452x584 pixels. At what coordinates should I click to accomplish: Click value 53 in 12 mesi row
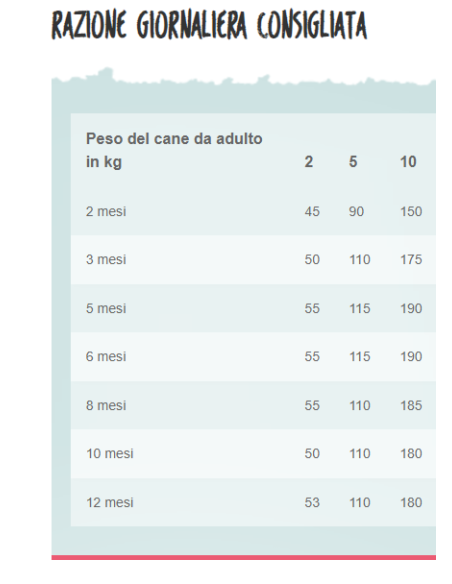pyautogui.click(x=312, y=502)
